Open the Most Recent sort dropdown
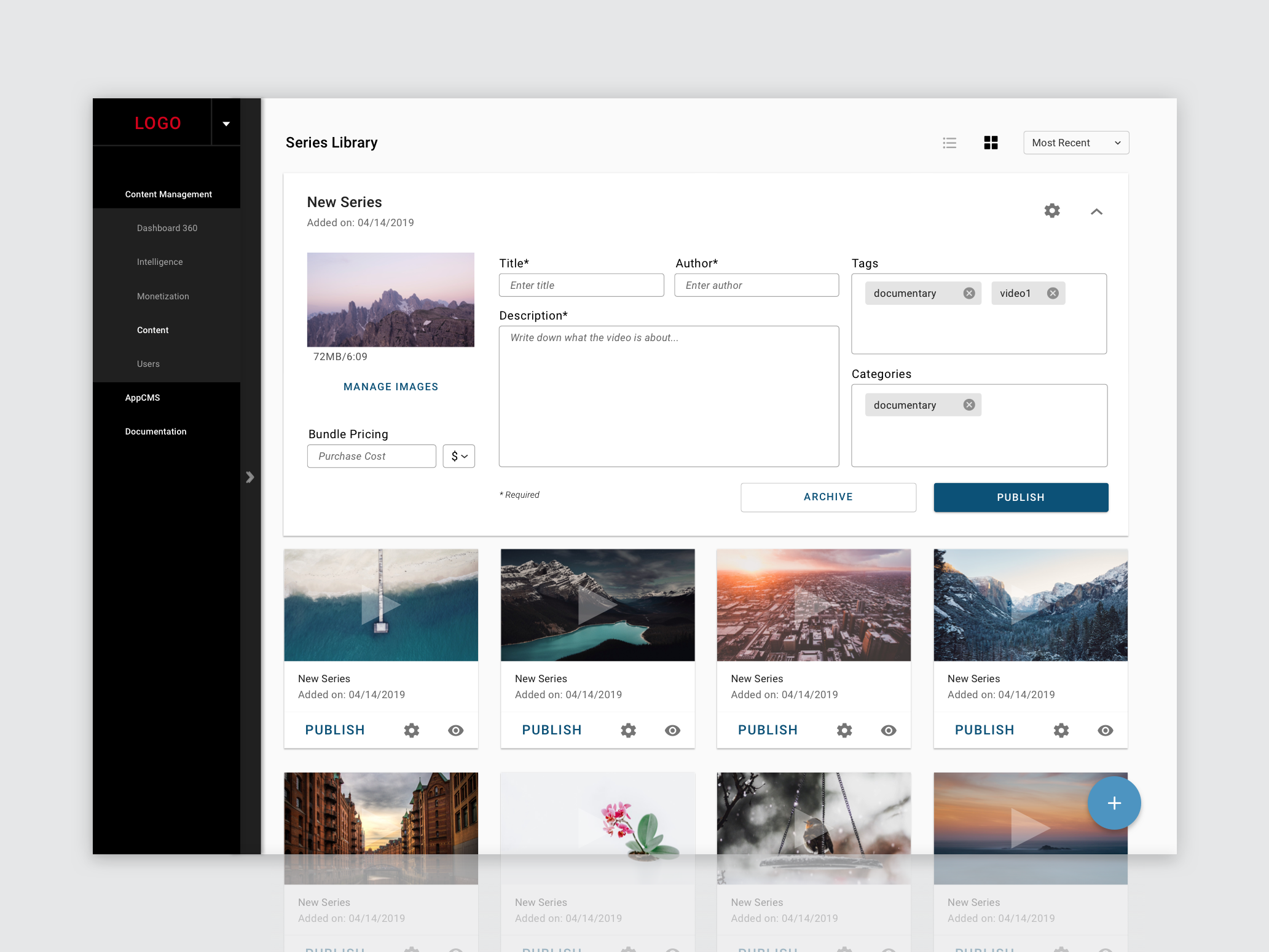Screen dimensions: 1269x952 1075,143
